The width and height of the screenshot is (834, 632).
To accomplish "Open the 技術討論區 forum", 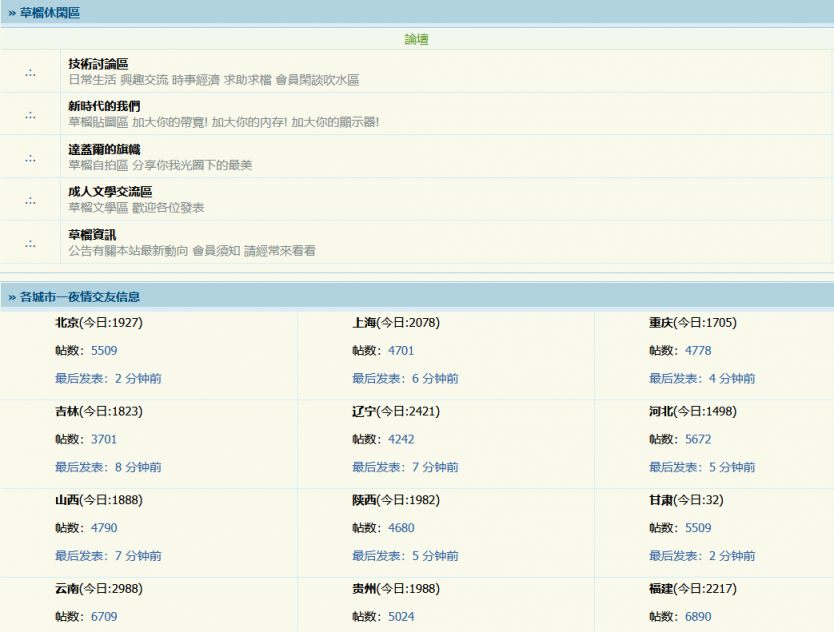I will pyautogui.click(x=98, y=64).
